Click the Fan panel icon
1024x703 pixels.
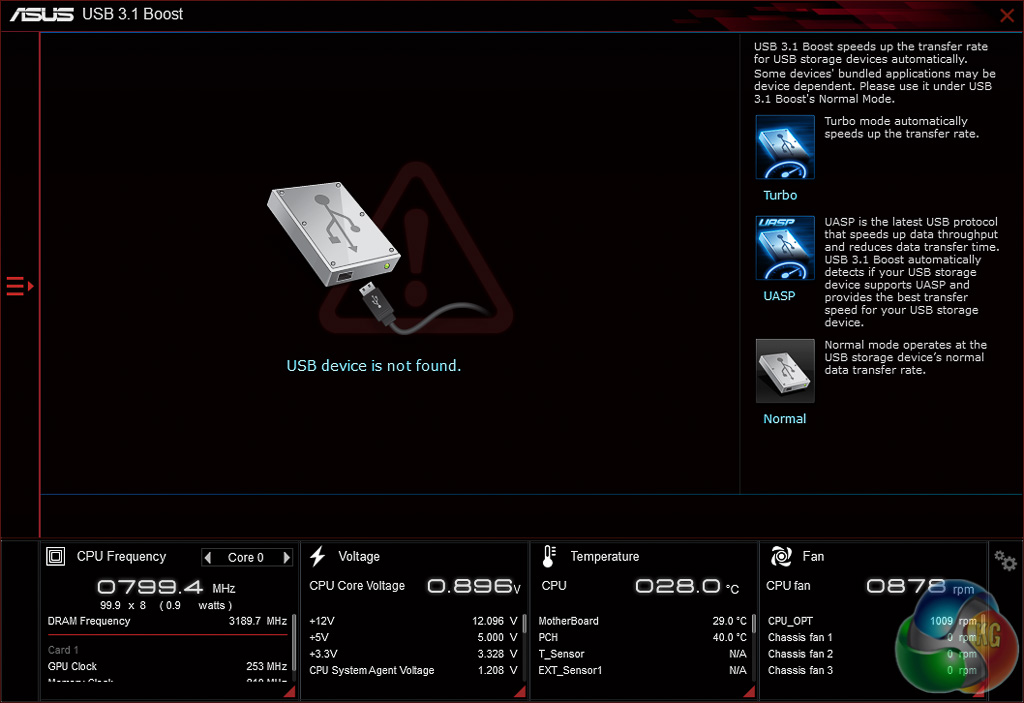(781, 557)
